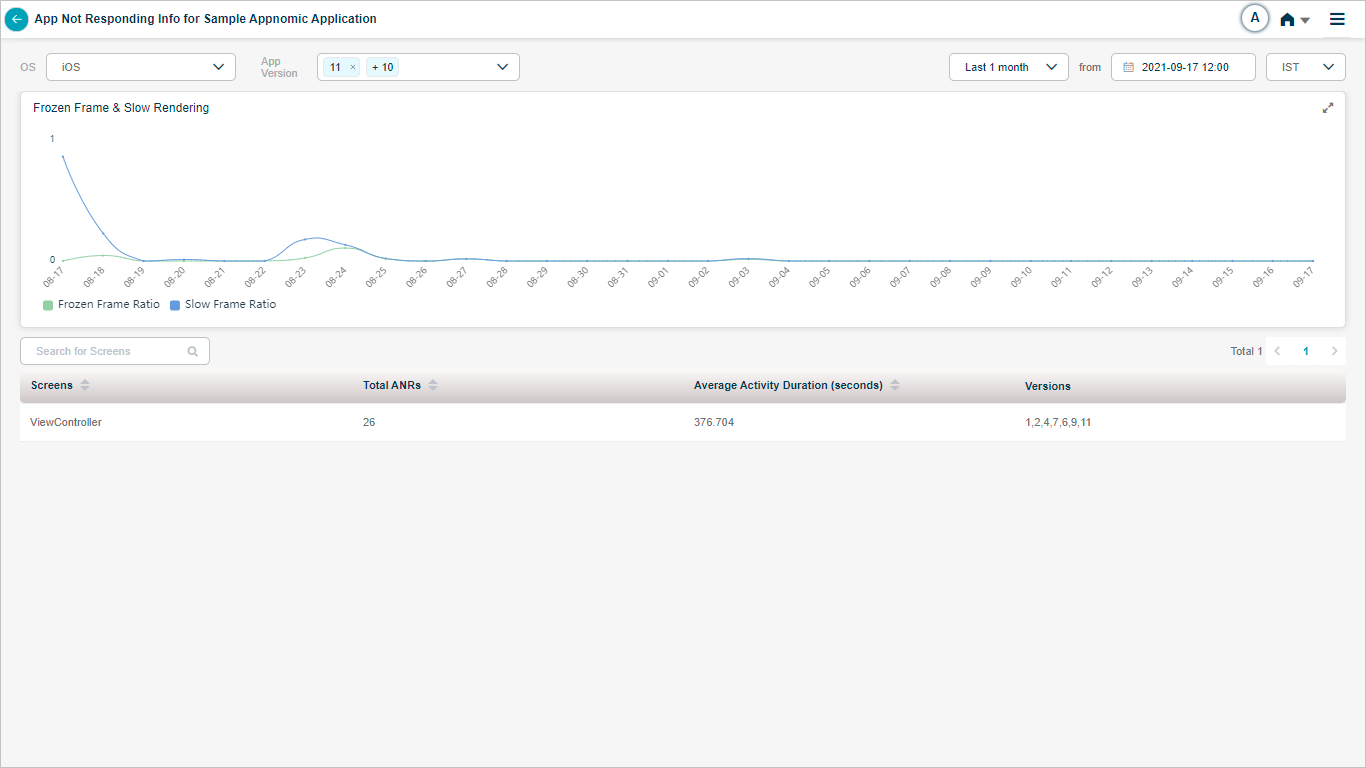Click the 08-23 label on chart axis
Image resolution: width=1366 pixels, height=768 pixels.
tap(296, 277)
